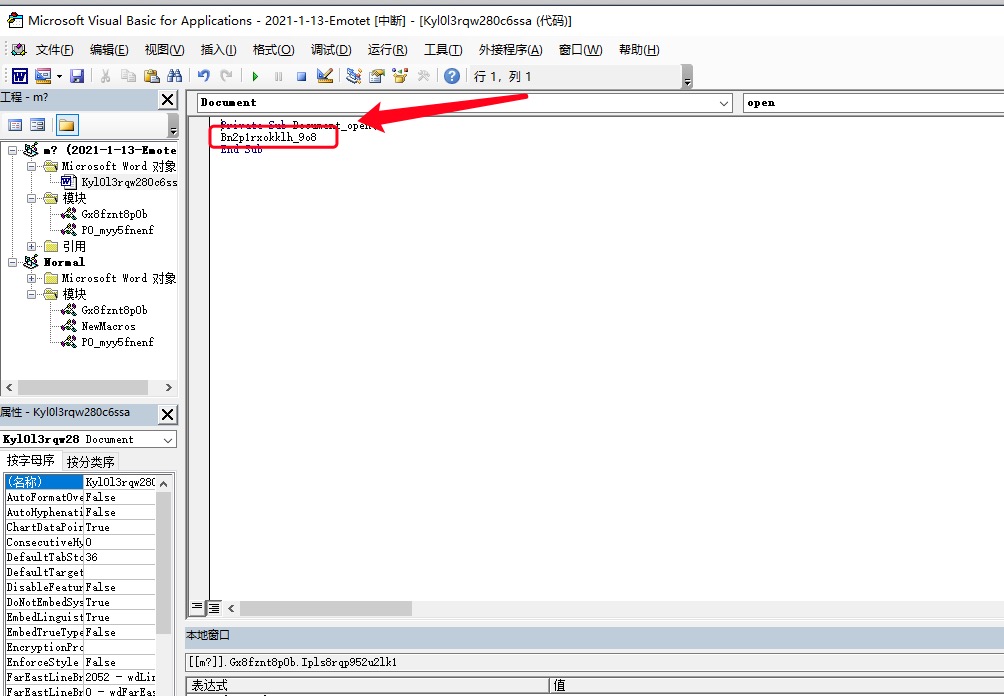Open the 帮助(H) menu

click(639, 50)
